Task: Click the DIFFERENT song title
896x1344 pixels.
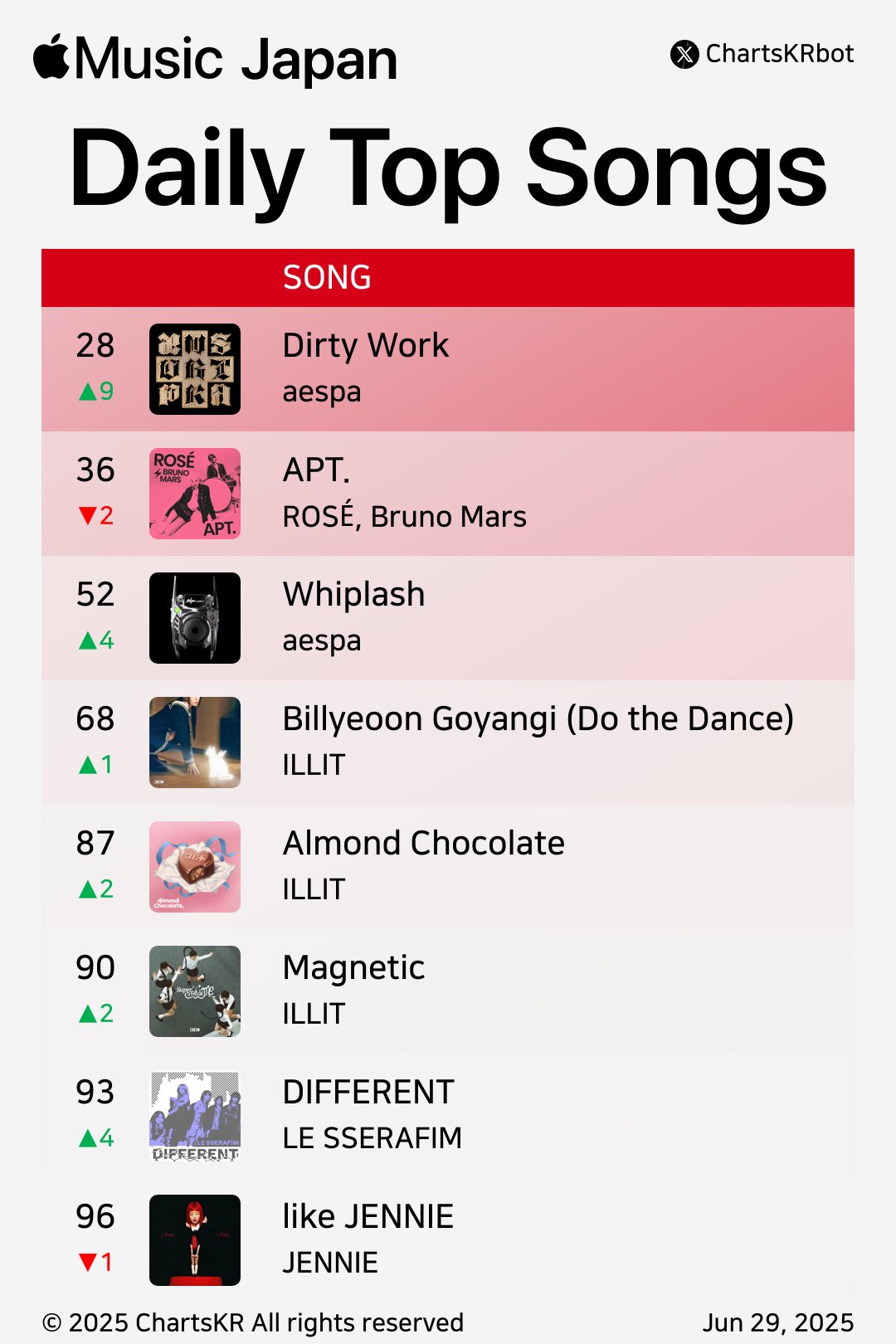Action: pyautogui.click(x=368, y=1092)
